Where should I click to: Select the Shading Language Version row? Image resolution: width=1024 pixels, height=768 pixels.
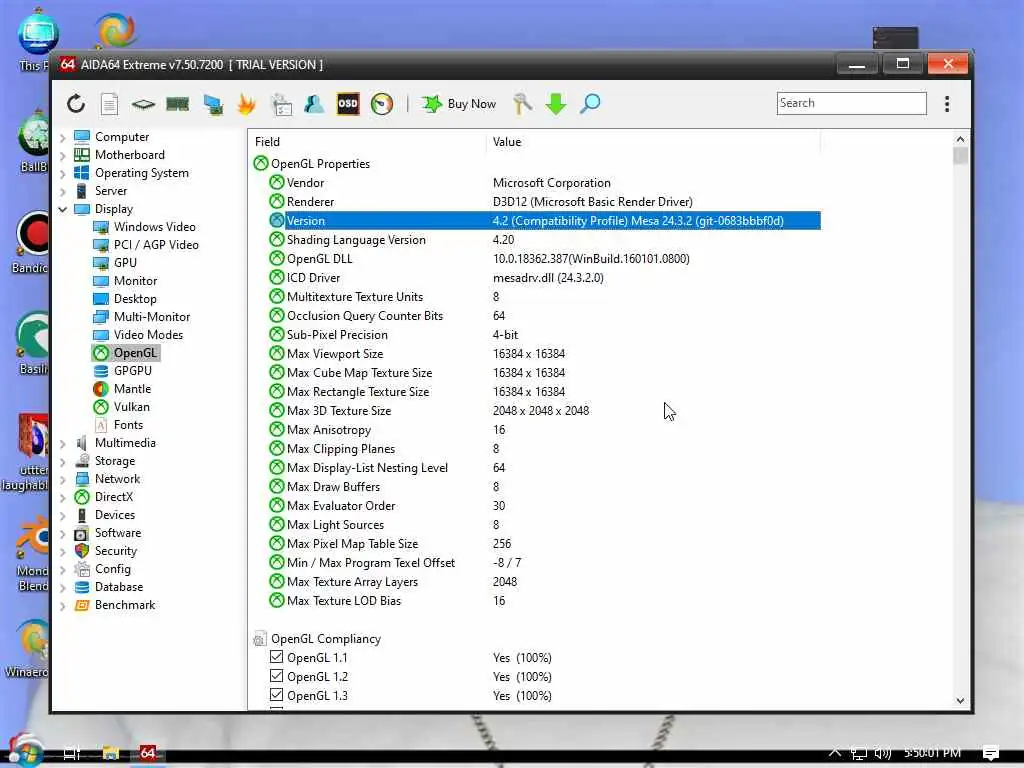click(544, 240)
